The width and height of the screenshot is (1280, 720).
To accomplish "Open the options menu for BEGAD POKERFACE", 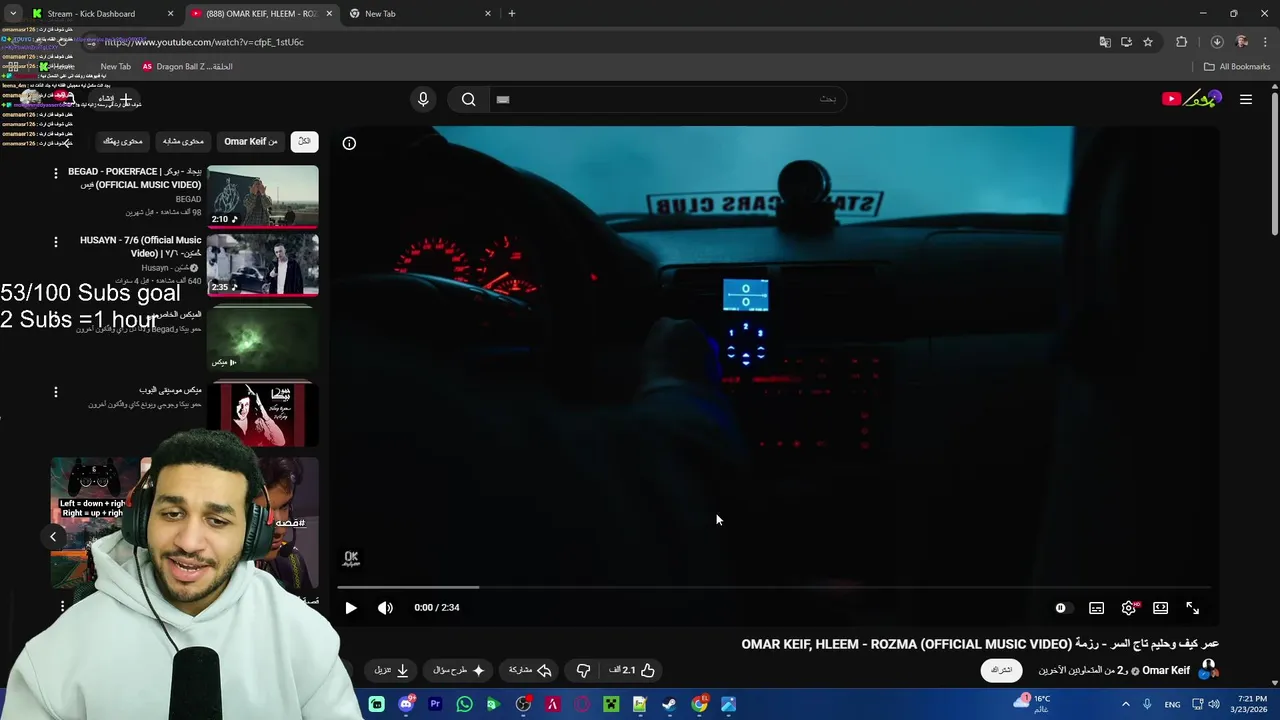I will click(x=56, y=173).
